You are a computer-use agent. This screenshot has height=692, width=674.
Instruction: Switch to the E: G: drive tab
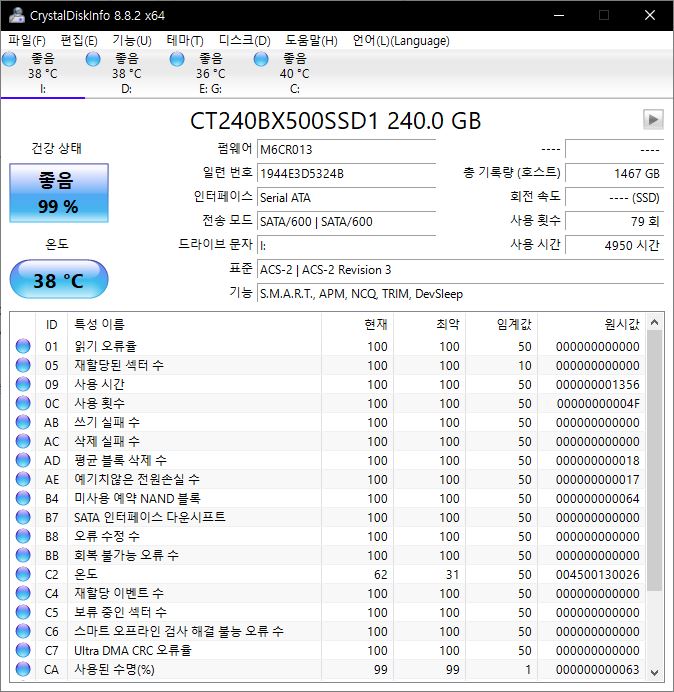[x=211, y=73]
